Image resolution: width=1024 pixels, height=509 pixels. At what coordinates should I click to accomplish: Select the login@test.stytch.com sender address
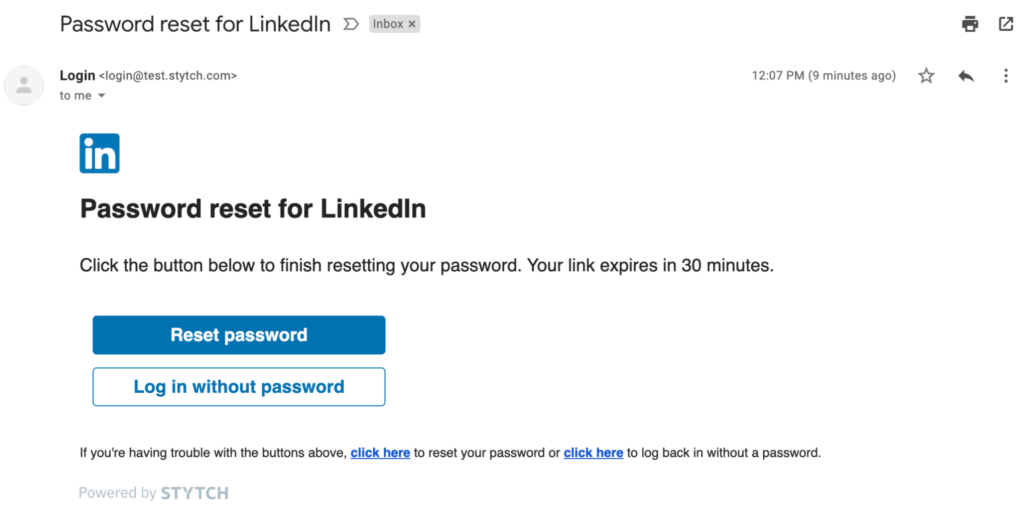click(168, 75)
